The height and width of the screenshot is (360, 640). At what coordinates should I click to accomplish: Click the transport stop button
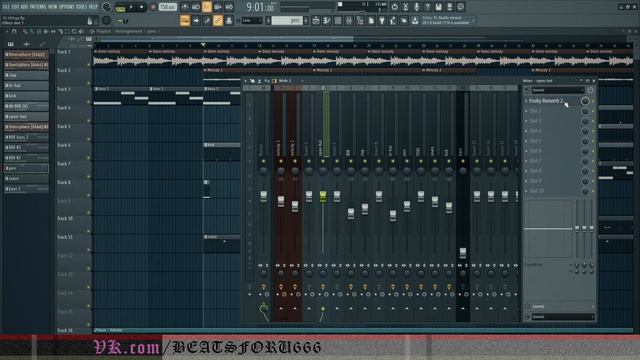click(x=142, y=7)
